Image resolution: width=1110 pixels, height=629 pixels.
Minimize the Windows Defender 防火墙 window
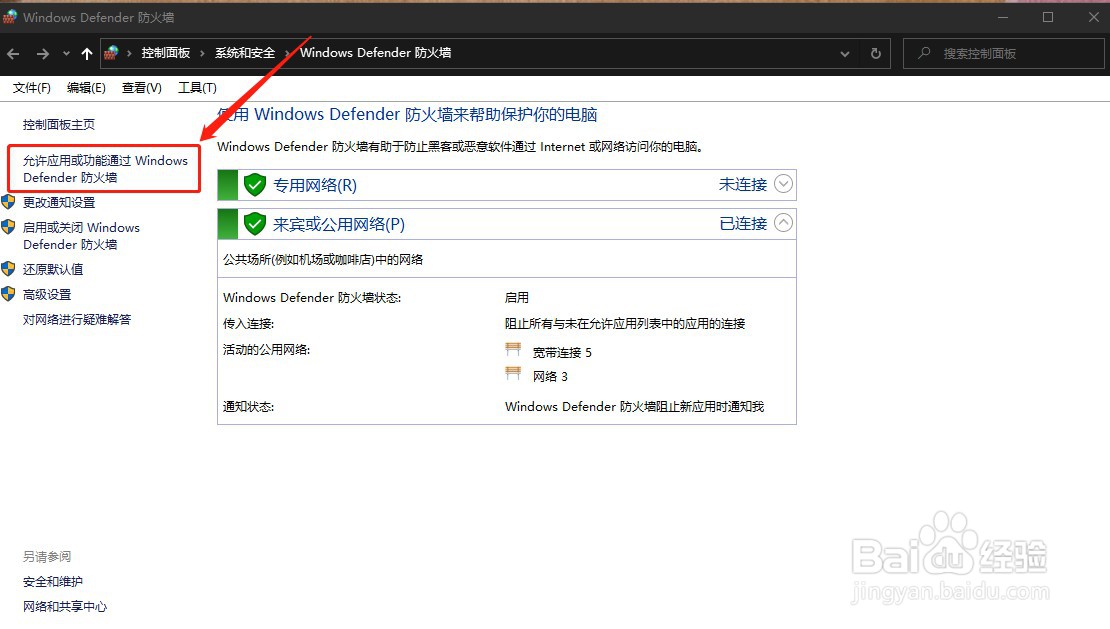1003,17
